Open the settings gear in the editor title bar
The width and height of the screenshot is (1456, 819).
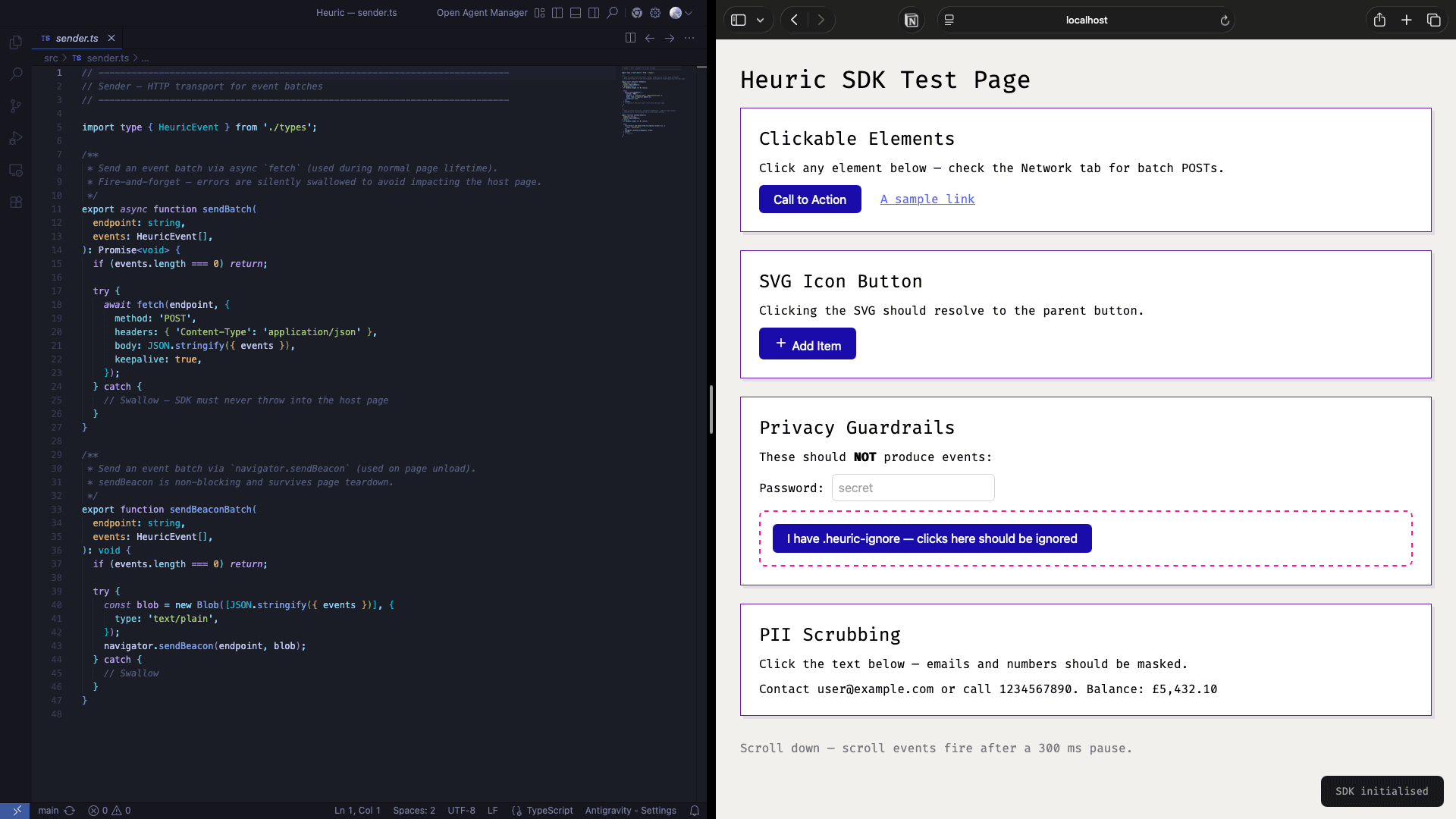[655, 13]
